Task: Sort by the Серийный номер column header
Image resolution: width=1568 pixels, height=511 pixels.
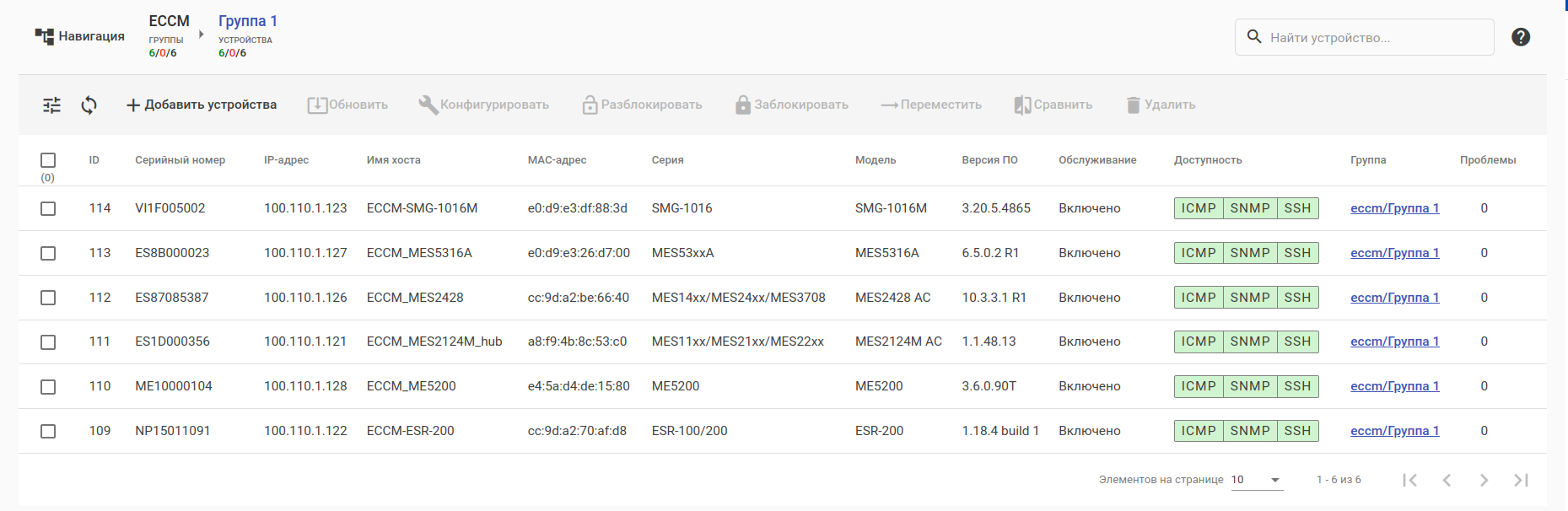Action: (x=180, y=160)
